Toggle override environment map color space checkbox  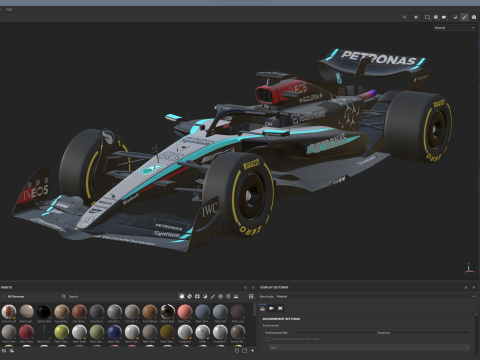(267, 339)
